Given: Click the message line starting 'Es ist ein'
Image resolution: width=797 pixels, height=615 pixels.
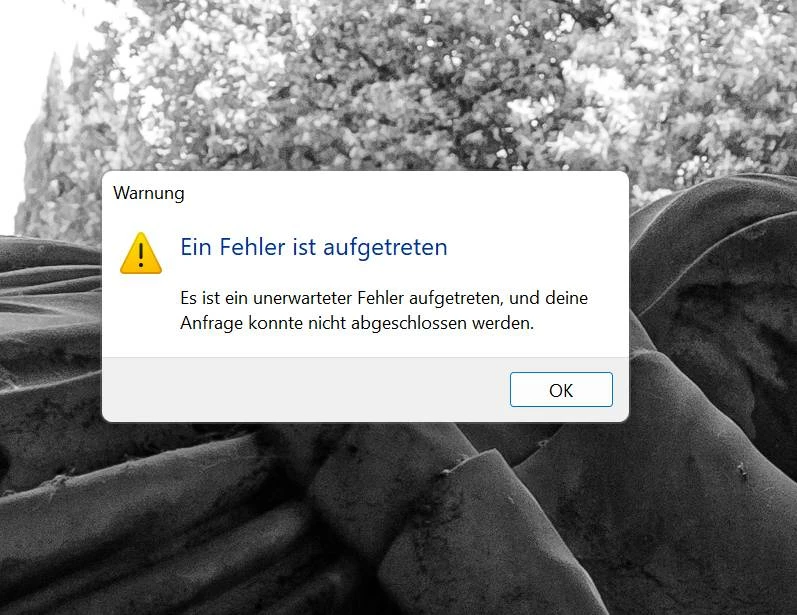Looking at the screenshot, I should [384, 298].
